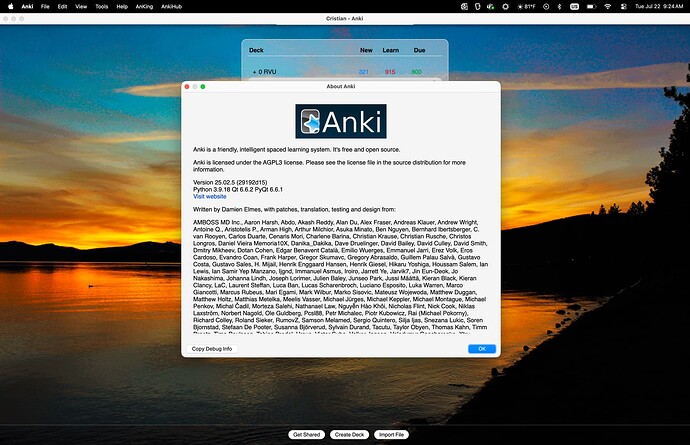690x445 pixels.
Task: Click the Due column header
Action: click(419, 50)
